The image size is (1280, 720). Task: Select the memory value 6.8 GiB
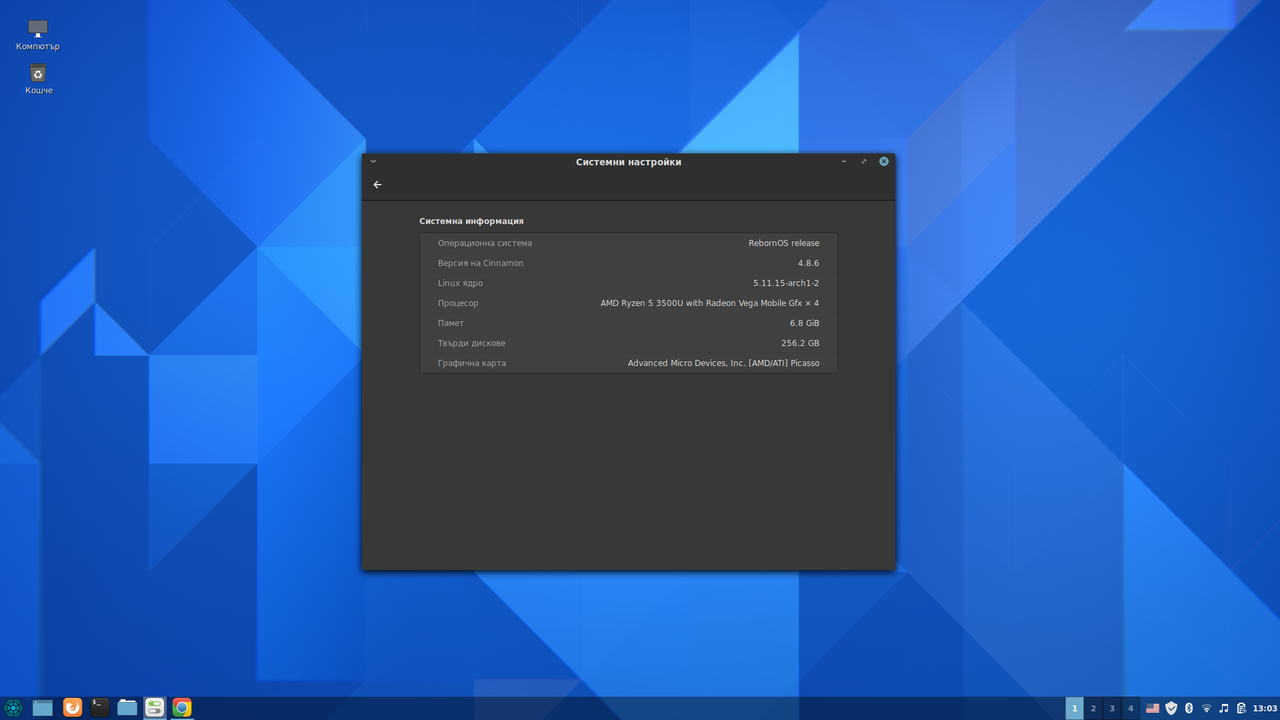point(805,323)
